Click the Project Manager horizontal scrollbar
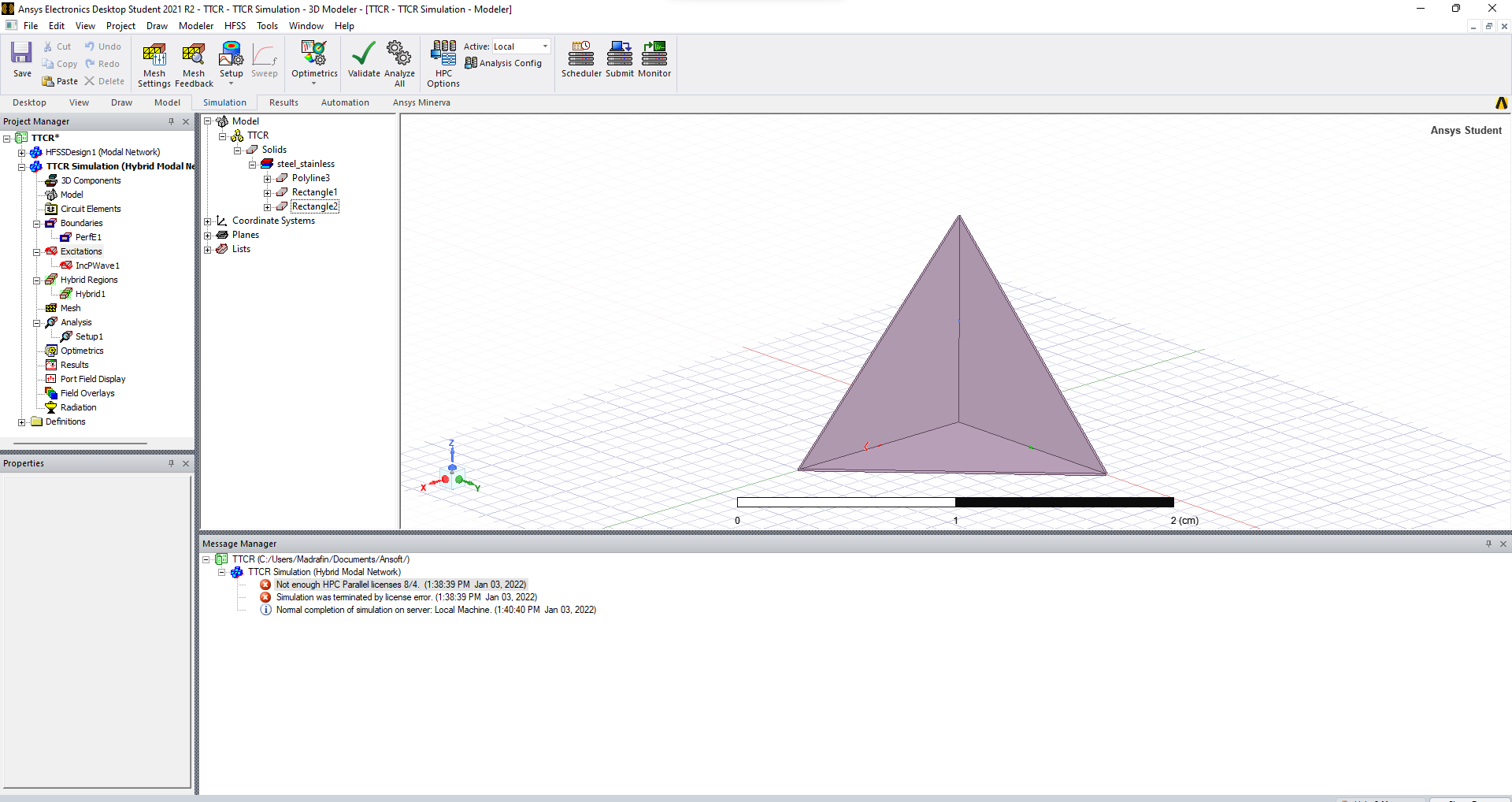 [79, 444]
